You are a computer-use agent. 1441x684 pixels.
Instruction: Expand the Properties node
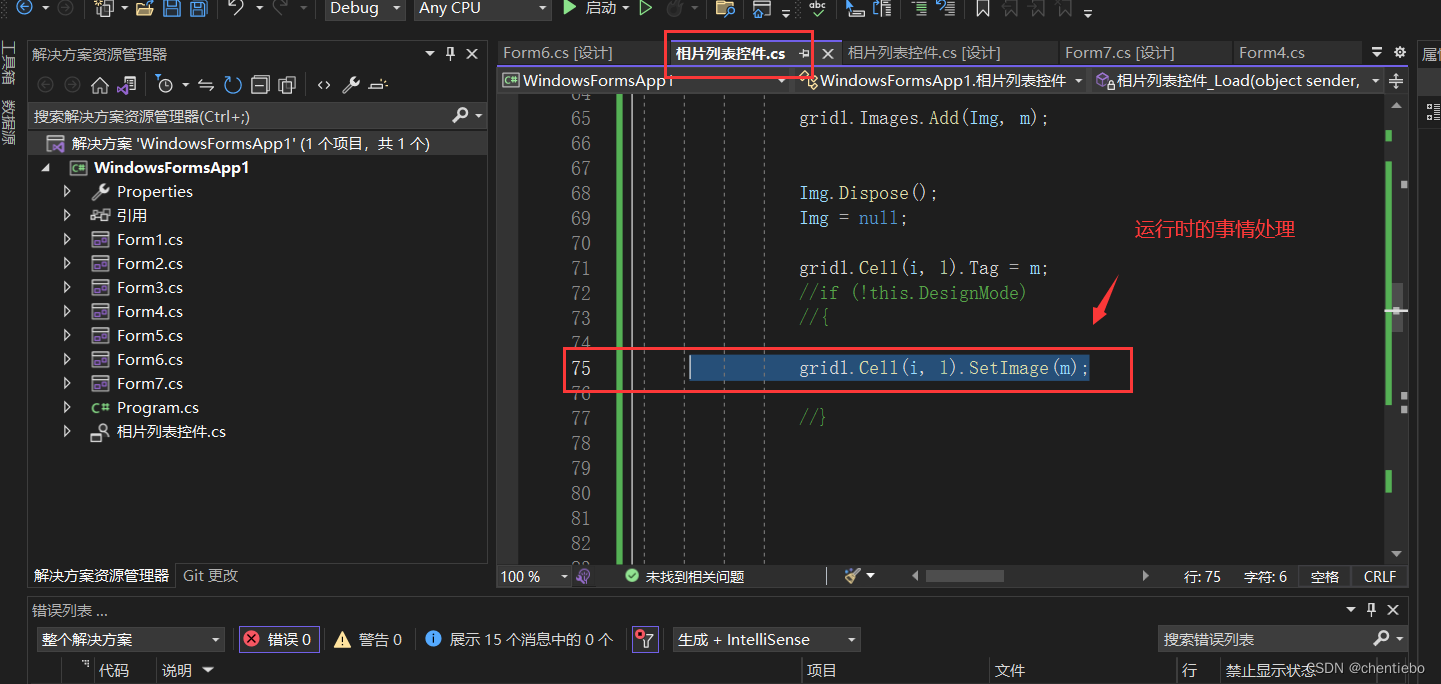coord(67,191)
